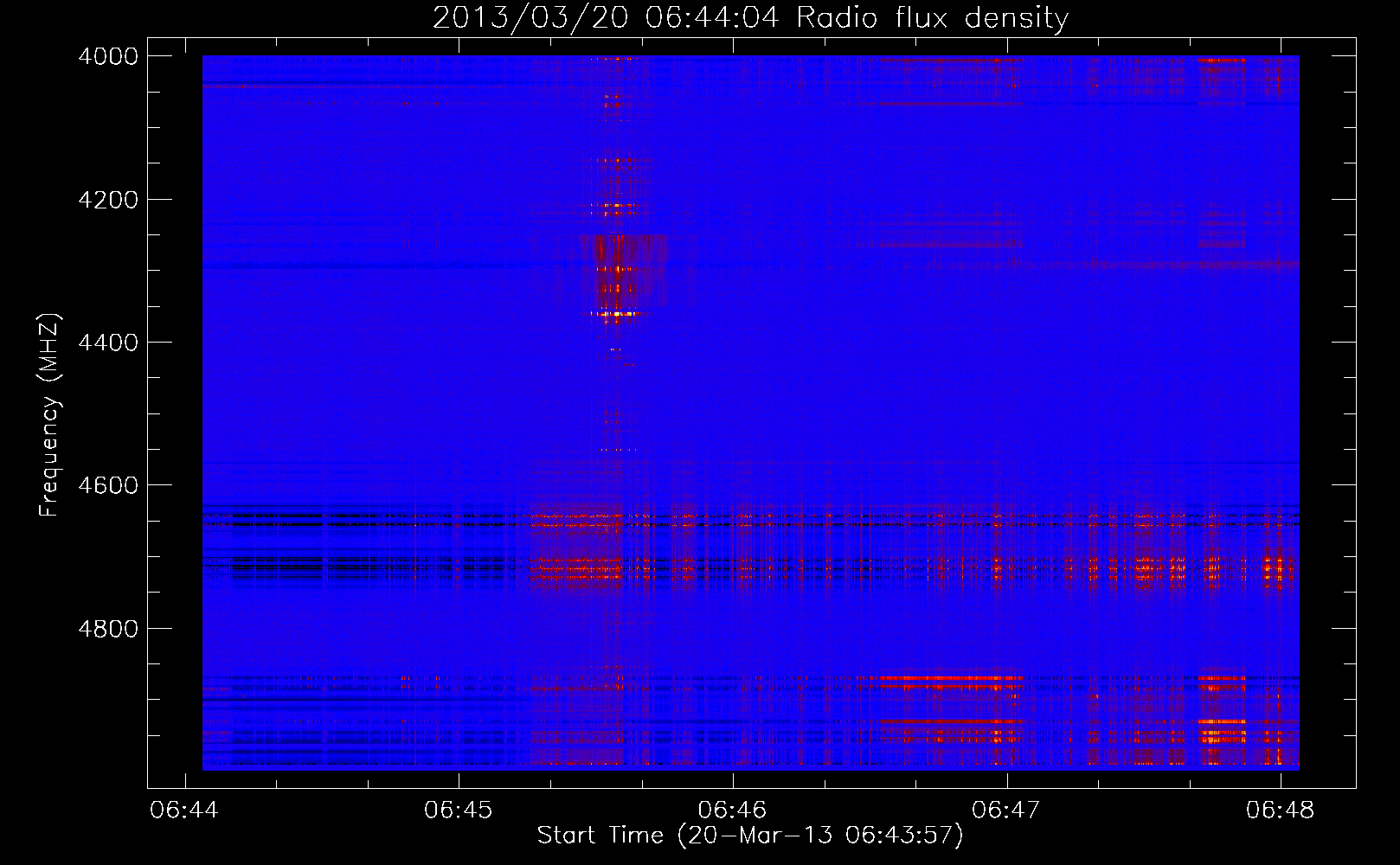Click the 06:45 time tick label
The height and width of the screenshot is (865, 1400).
click(459, 810)
